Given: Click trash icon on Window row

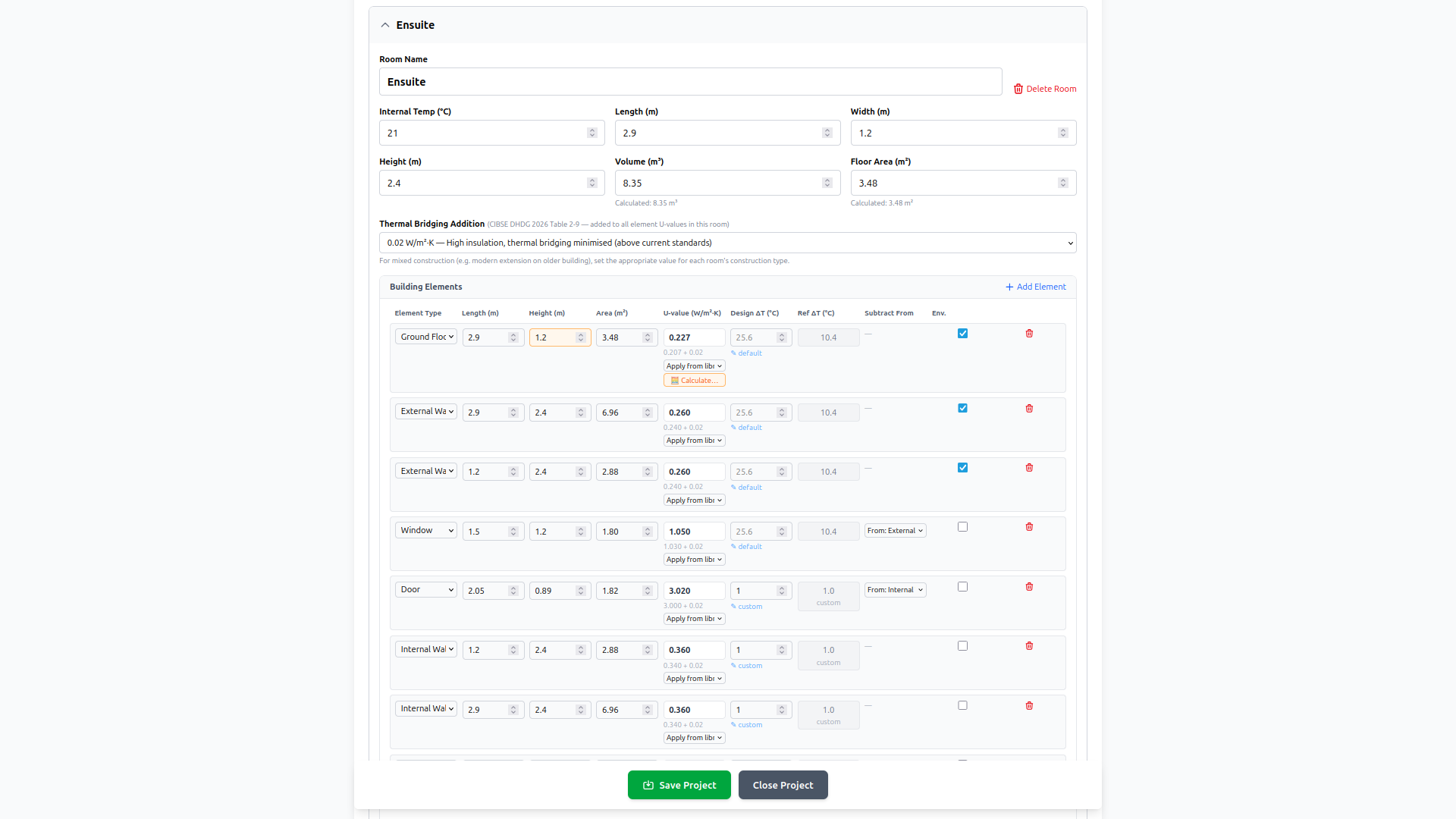Looking at the screenshot, I should [1029, 527].
